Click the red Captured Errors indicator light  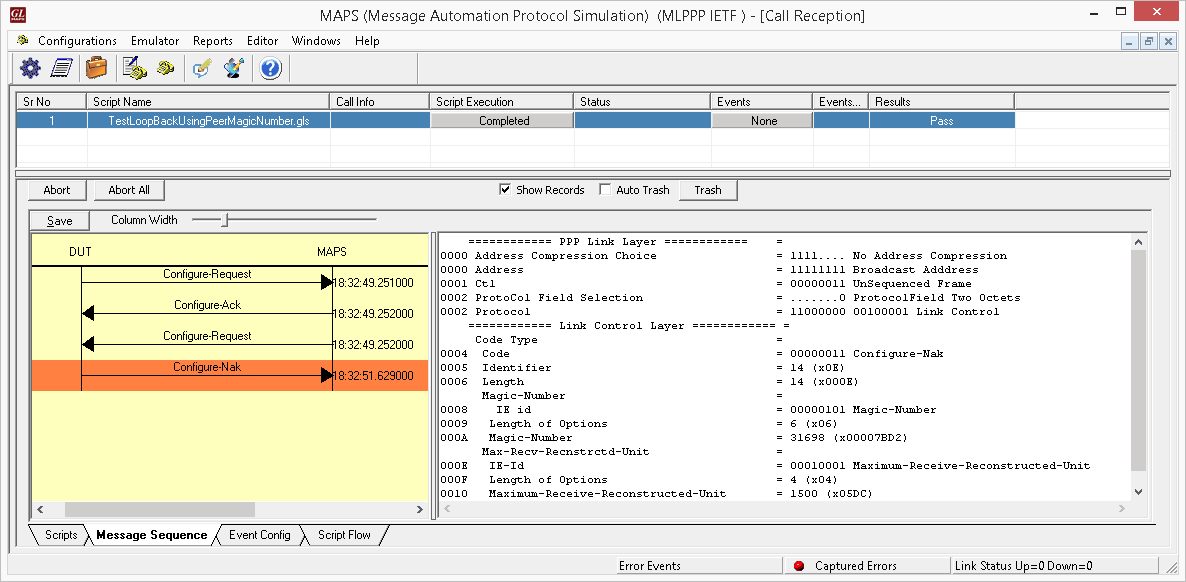coord(798,566)
